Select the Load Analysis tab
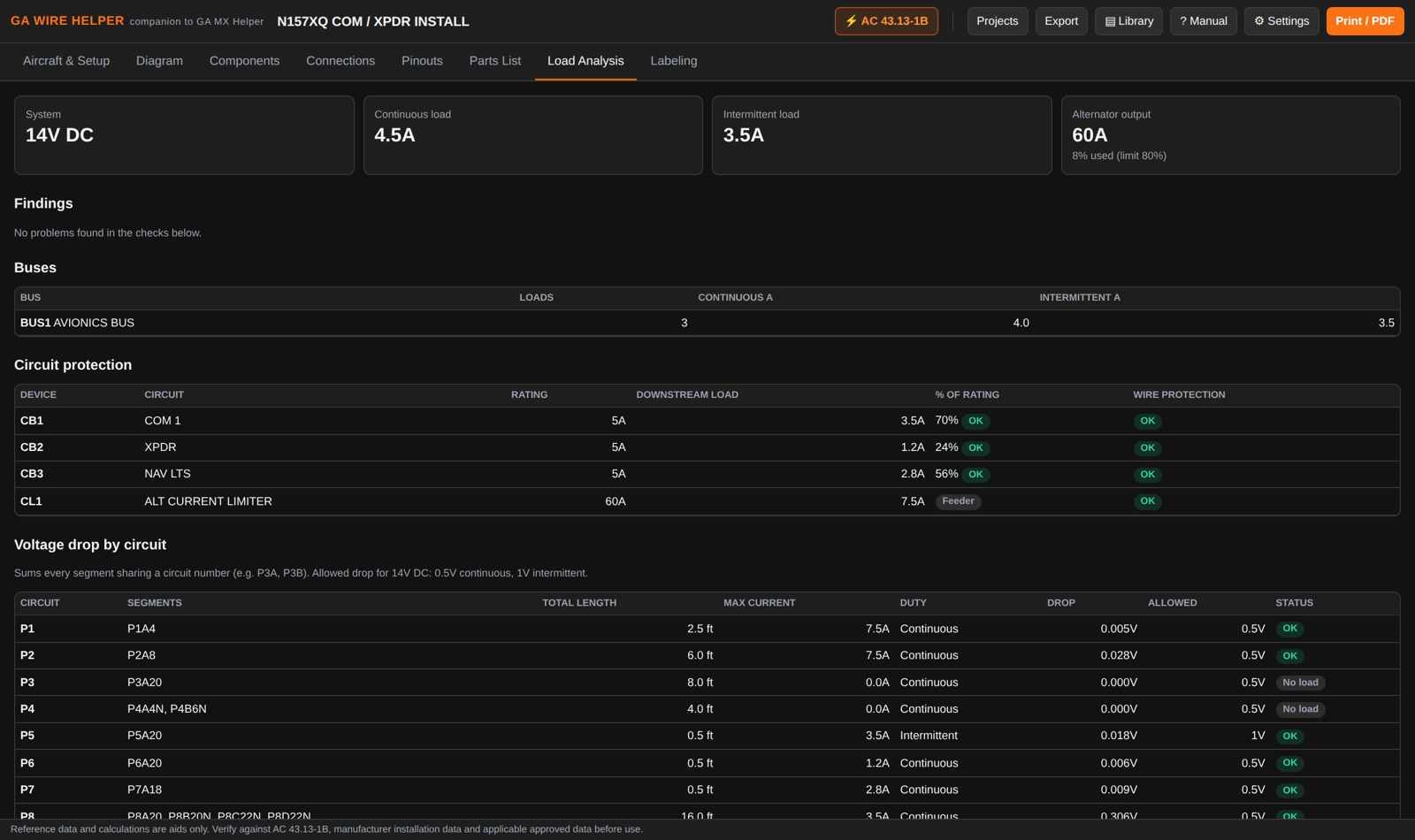This screenshot has width=1415, height=840. pos(585,61)
